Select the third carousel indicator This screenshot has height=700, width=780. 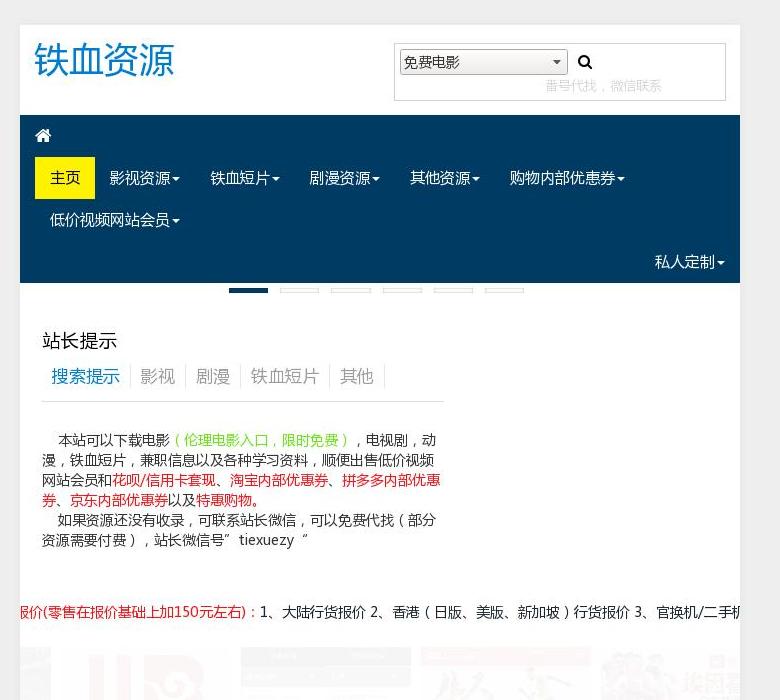pos(351,291)
